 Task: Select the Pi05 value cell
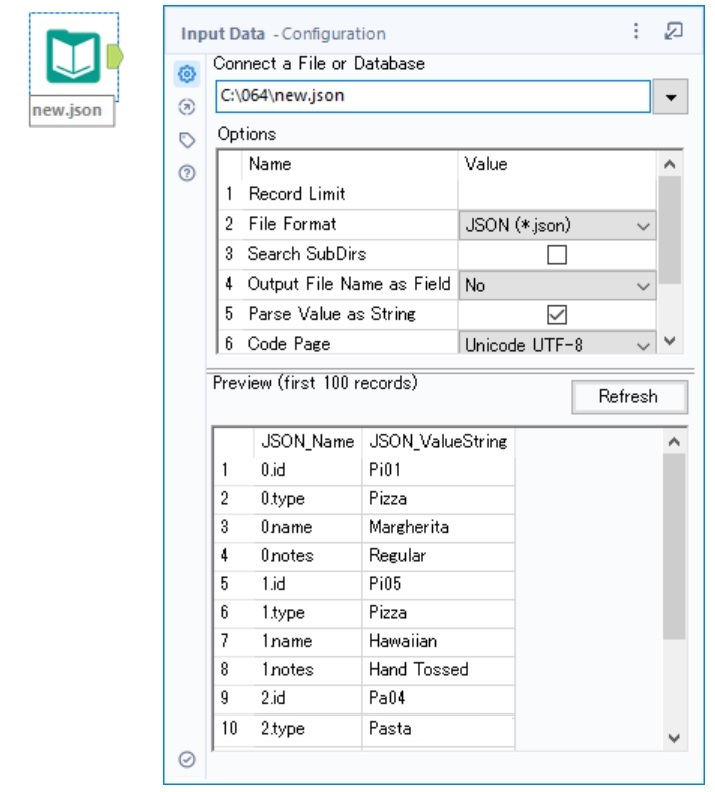[438, 584]
